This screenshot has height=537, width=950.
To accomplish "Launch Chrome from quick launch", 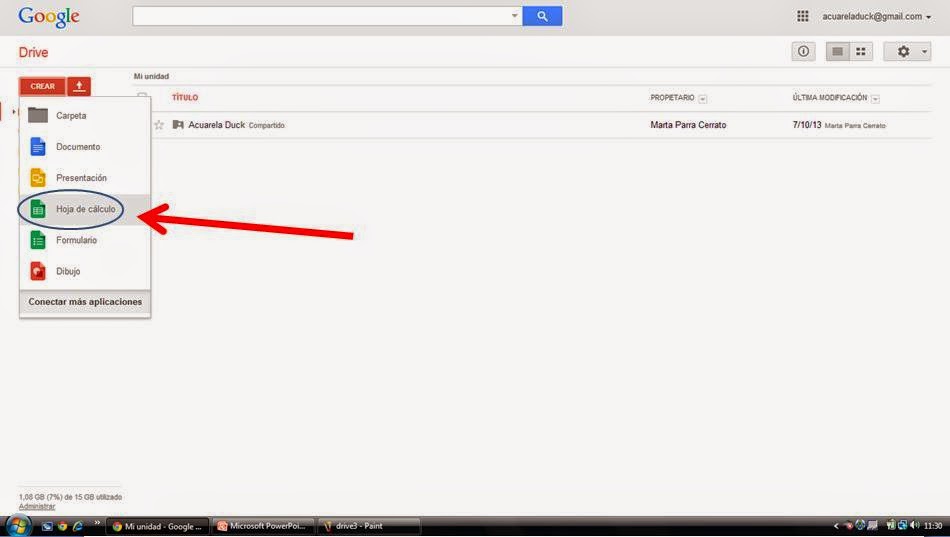I will point(62,526).
